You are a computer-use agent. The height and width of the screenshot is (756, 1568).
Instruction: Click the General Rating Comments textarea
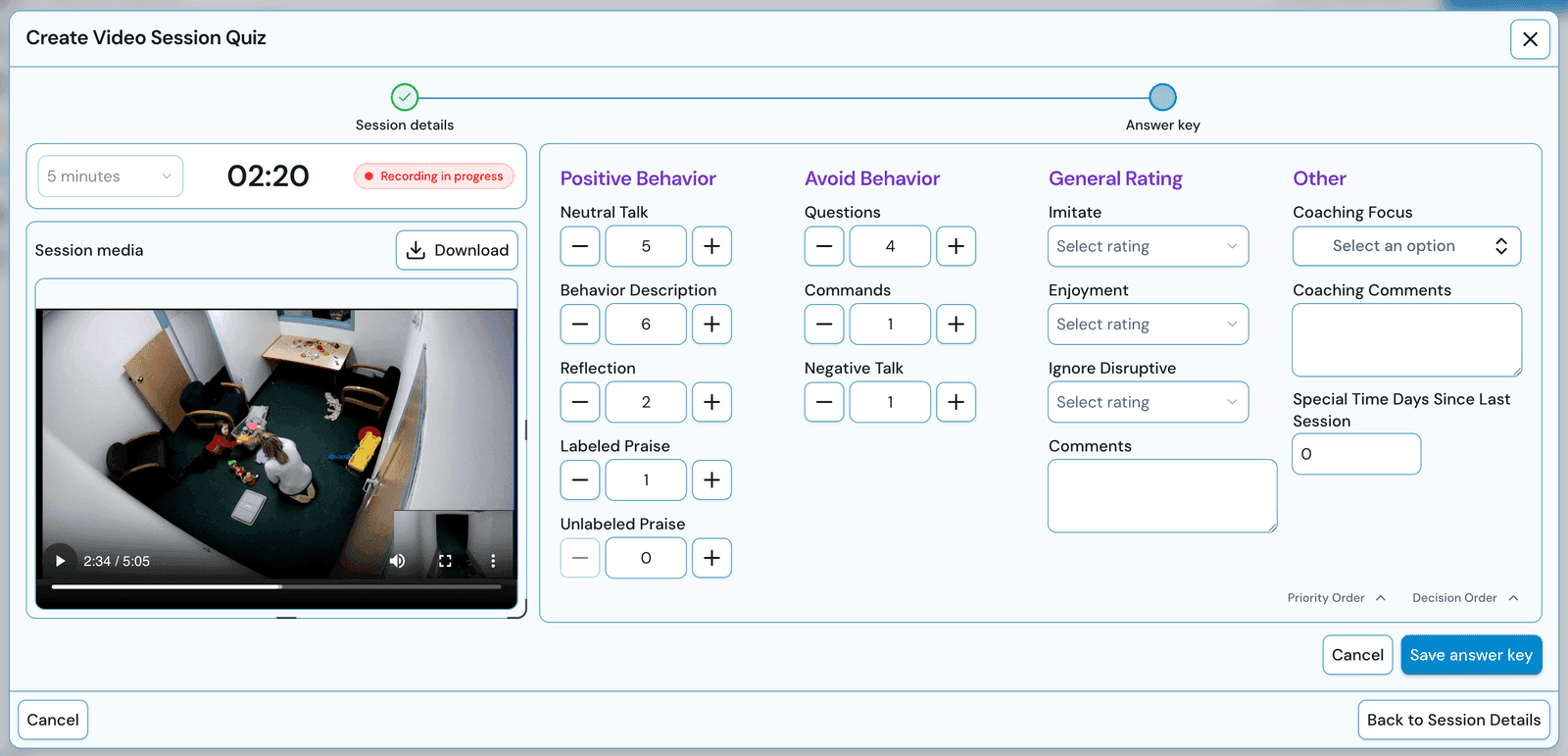pyautogui.click(x=1162, y=496)
